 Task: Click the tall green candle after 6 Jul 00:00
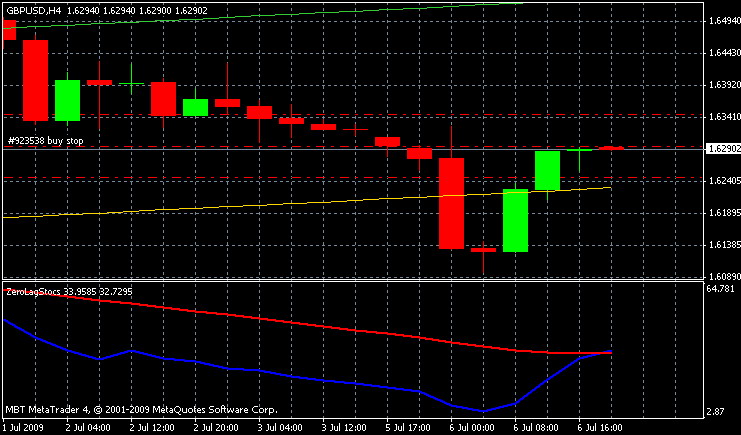pos(515,220)
